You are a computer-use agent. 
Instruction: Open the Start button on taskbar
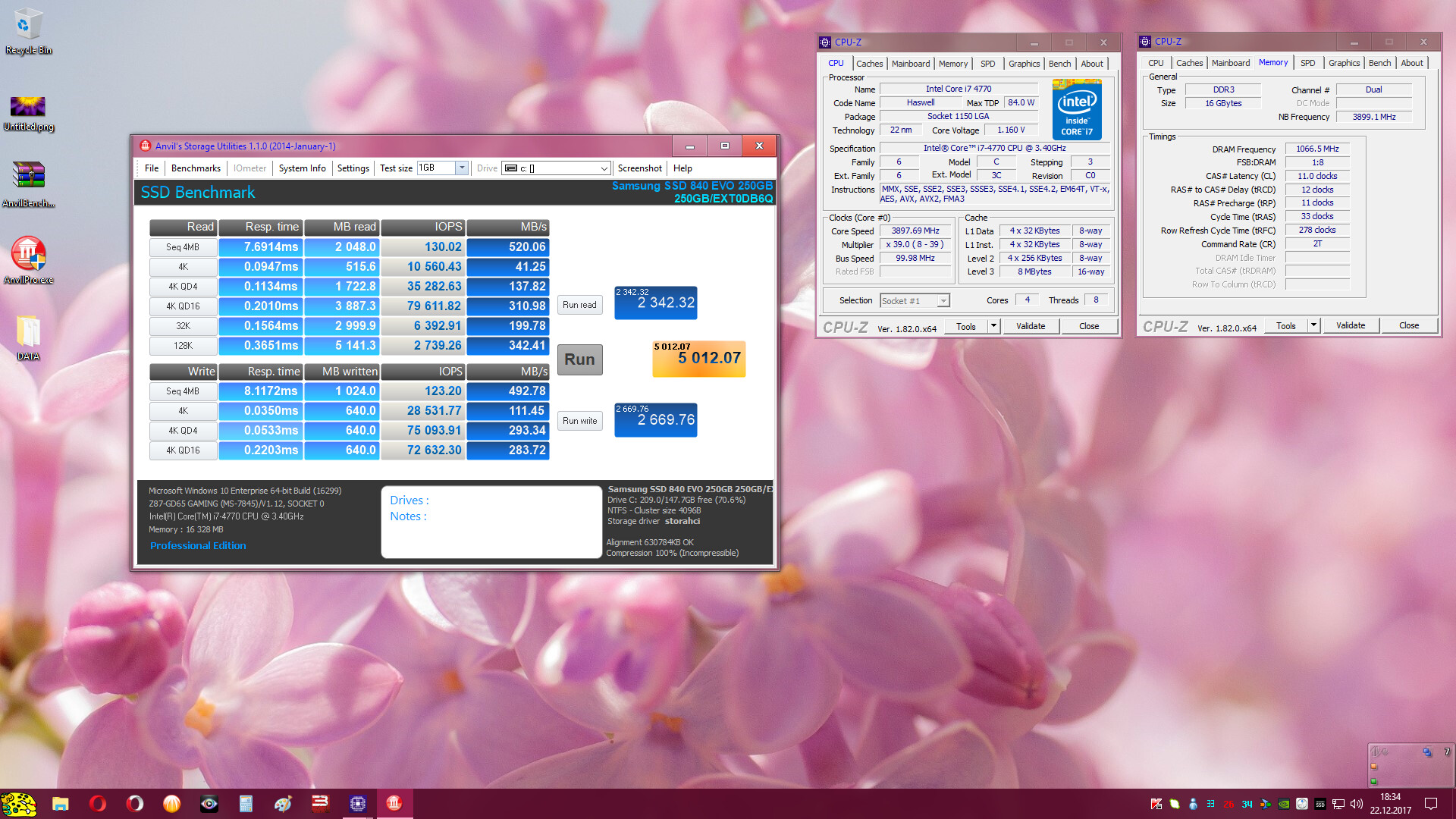coord(19,804)
